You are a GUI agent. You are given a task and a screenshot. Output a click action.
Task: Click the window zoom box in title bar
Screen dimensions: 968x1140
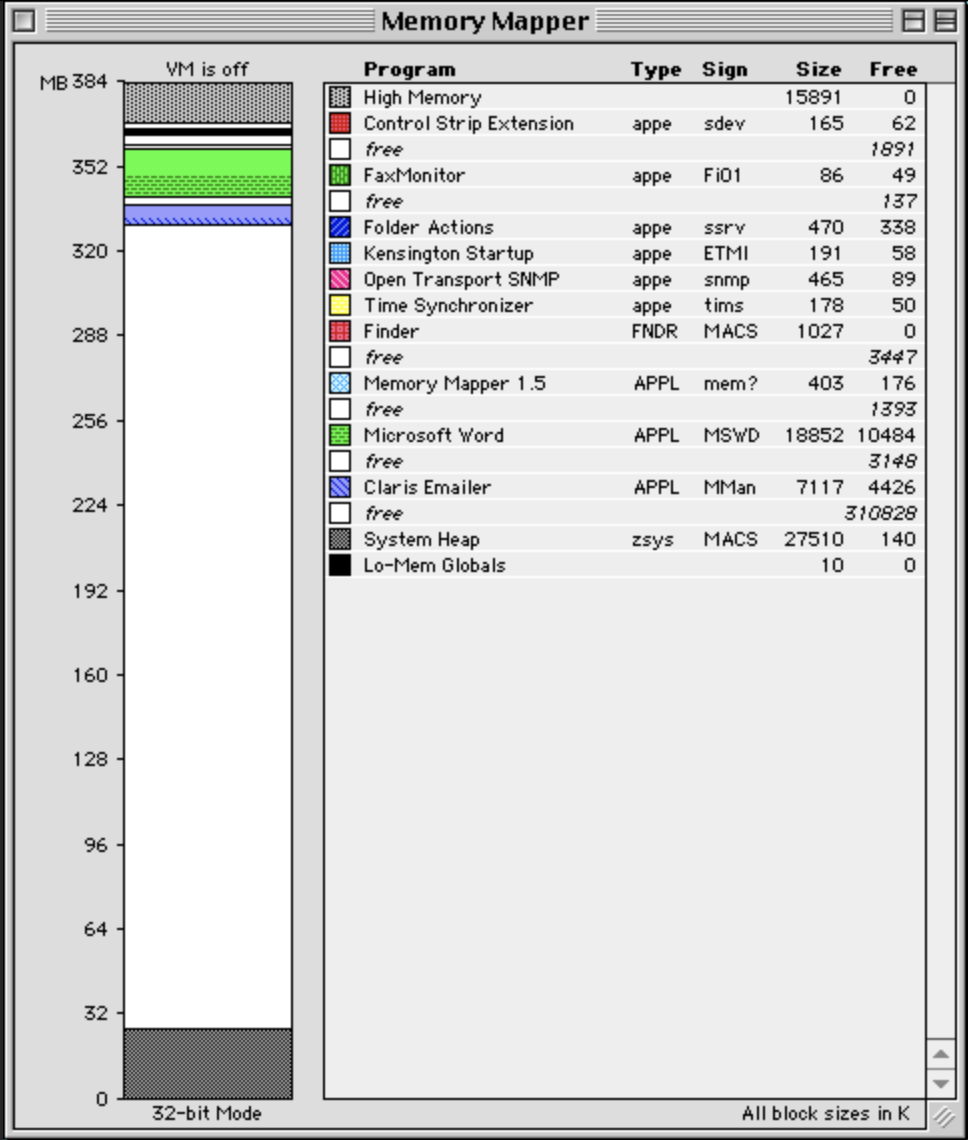(x=913, y=21)
